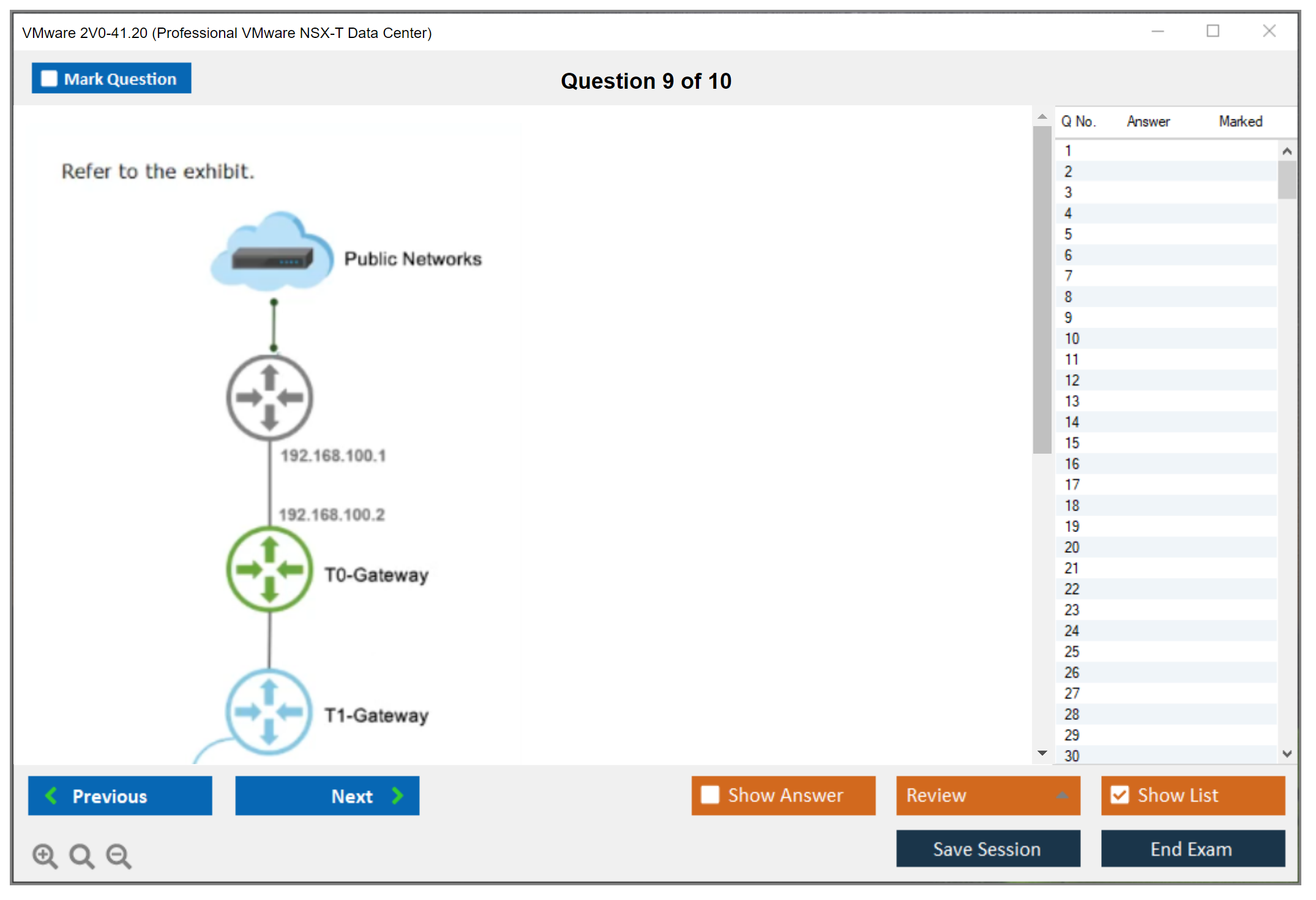Click the gray physical router icon
Viewport: 1316px width, 900px height.
269,397
